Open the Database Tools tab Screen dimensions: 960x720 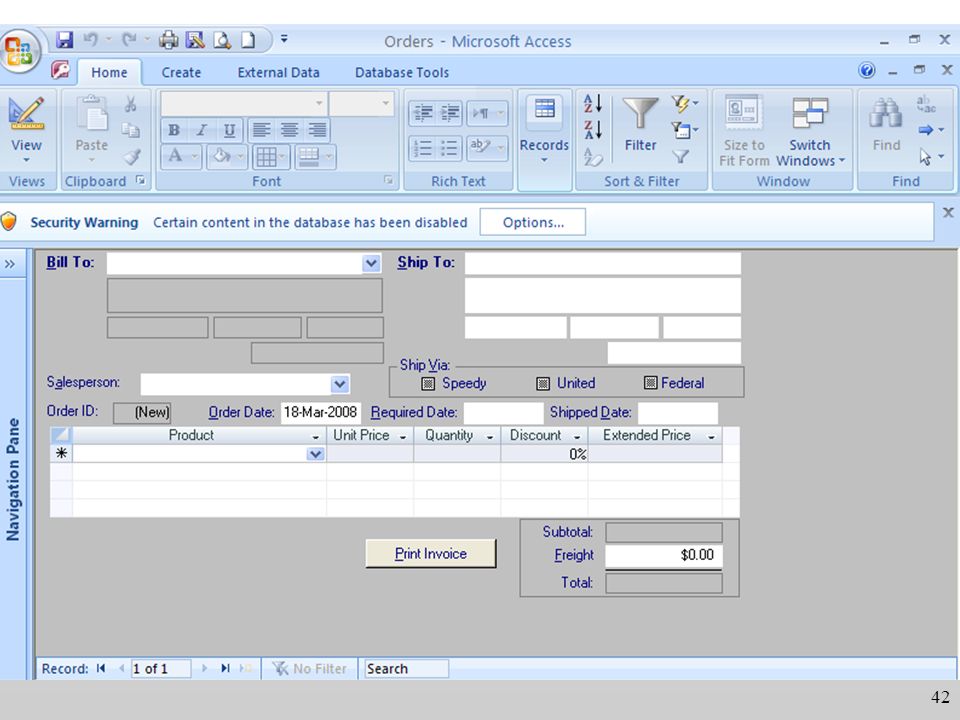pyautogui.click(x=402, y=72)
